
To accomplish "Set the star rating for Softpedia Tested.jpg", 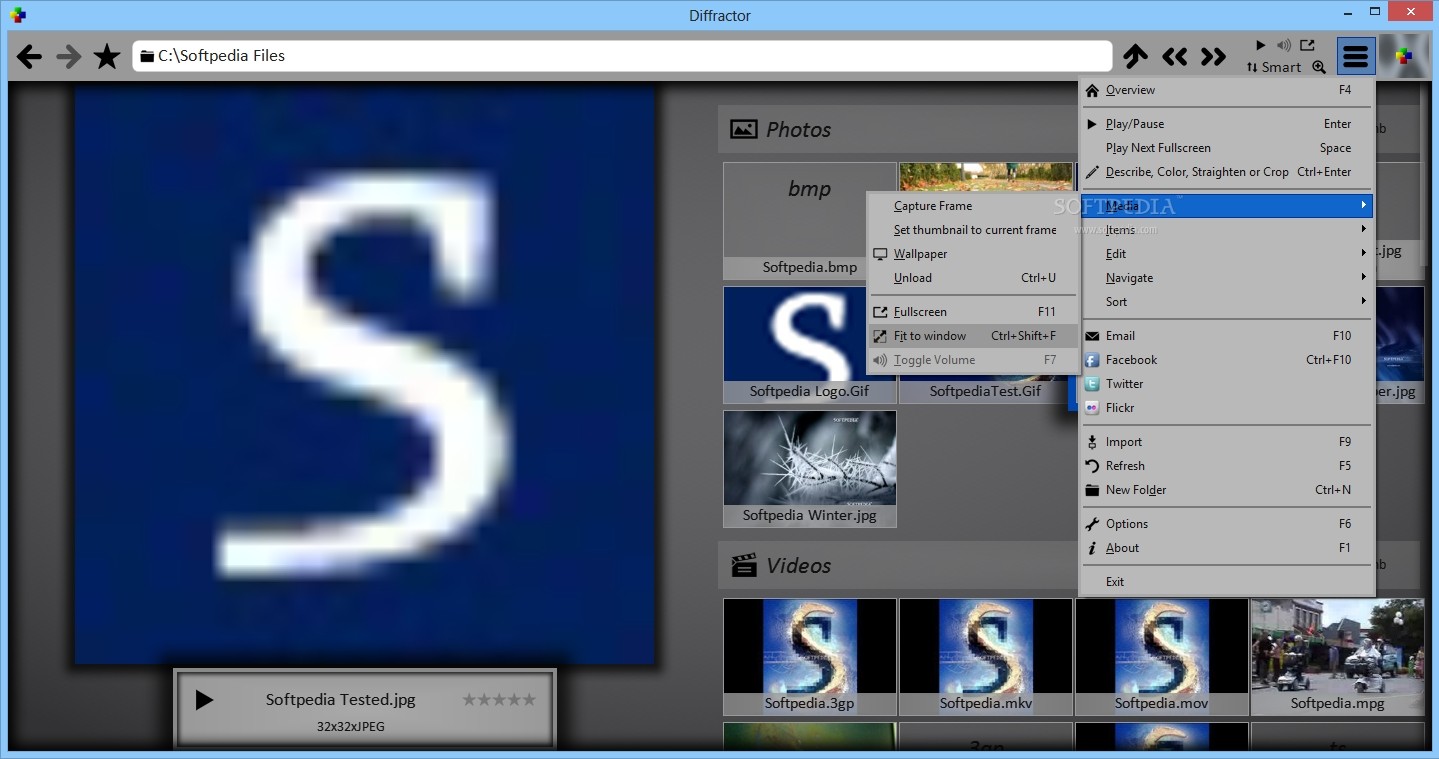I will 499,700.
